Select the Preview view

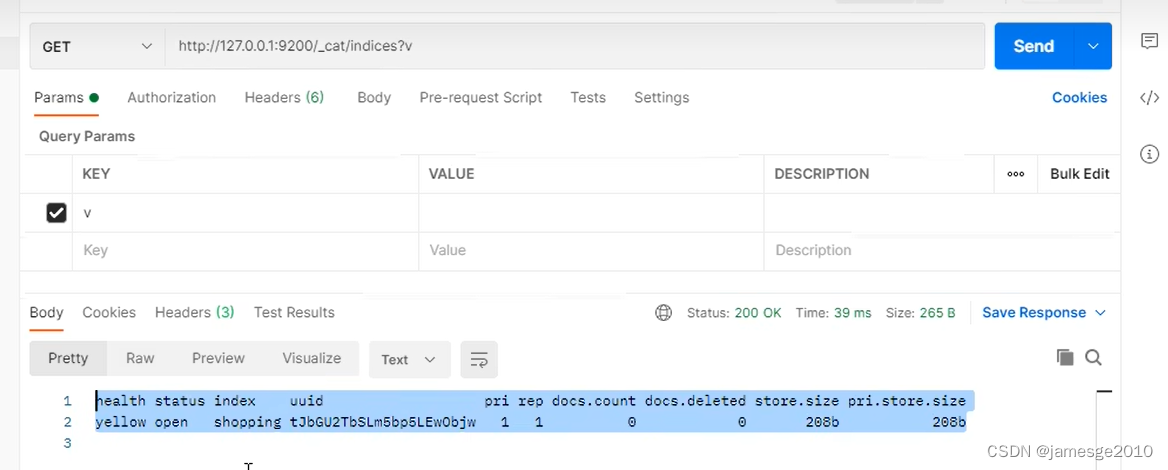point(218,358)
